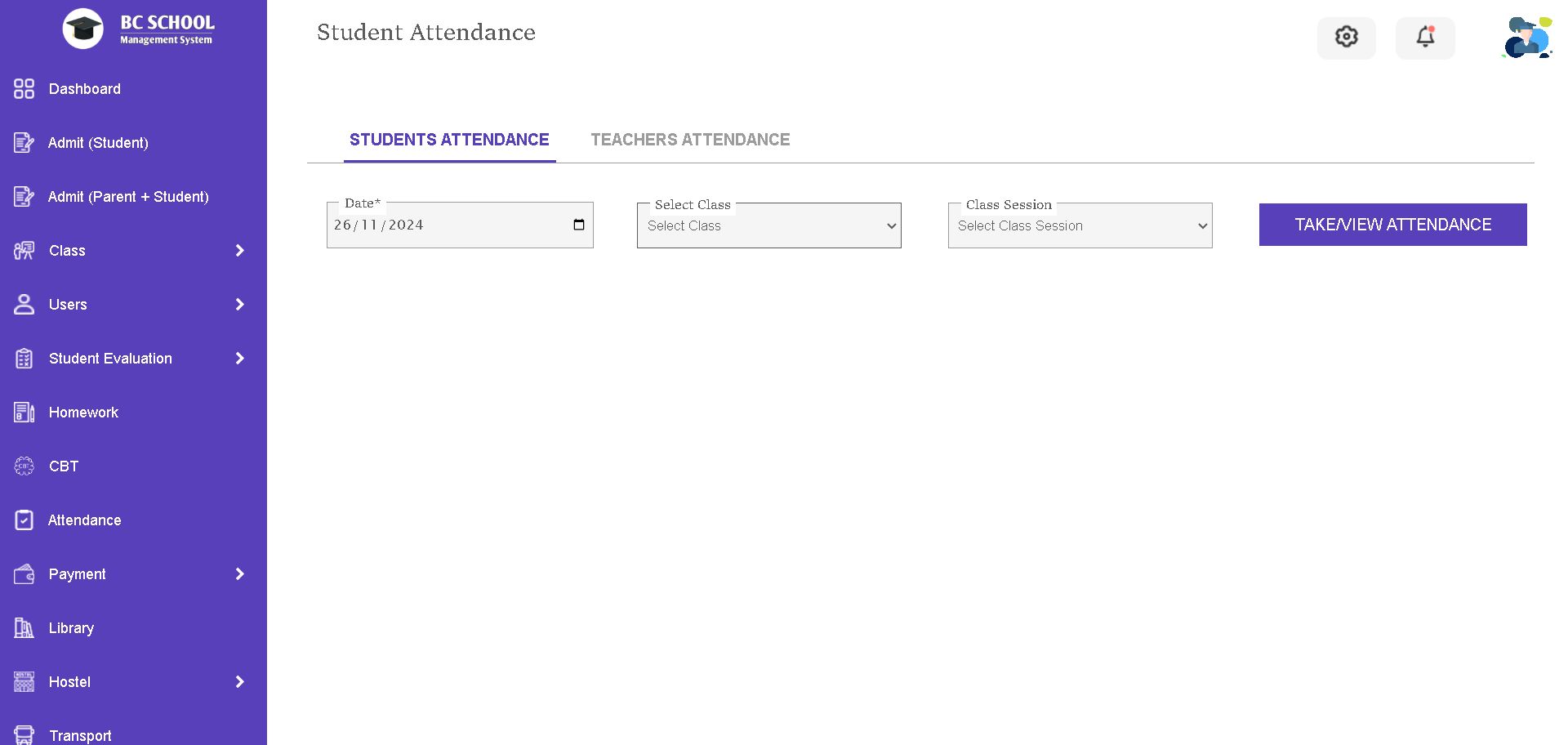Click the Homework sidebar icon

(24, 413)
